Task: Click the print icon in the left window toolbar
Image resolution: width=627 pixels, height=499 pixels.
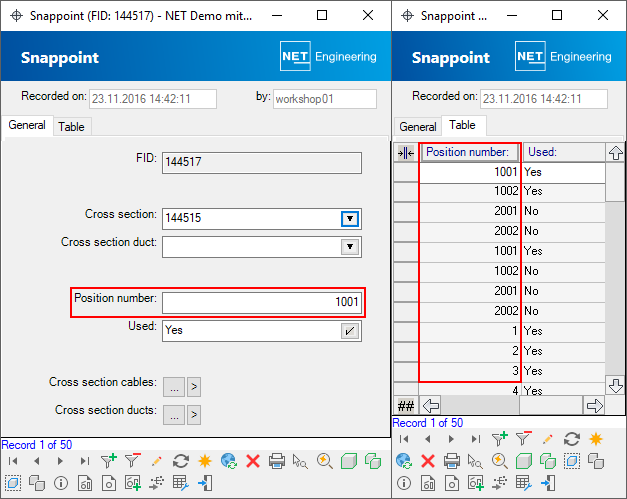Action: tap(277, 461)
